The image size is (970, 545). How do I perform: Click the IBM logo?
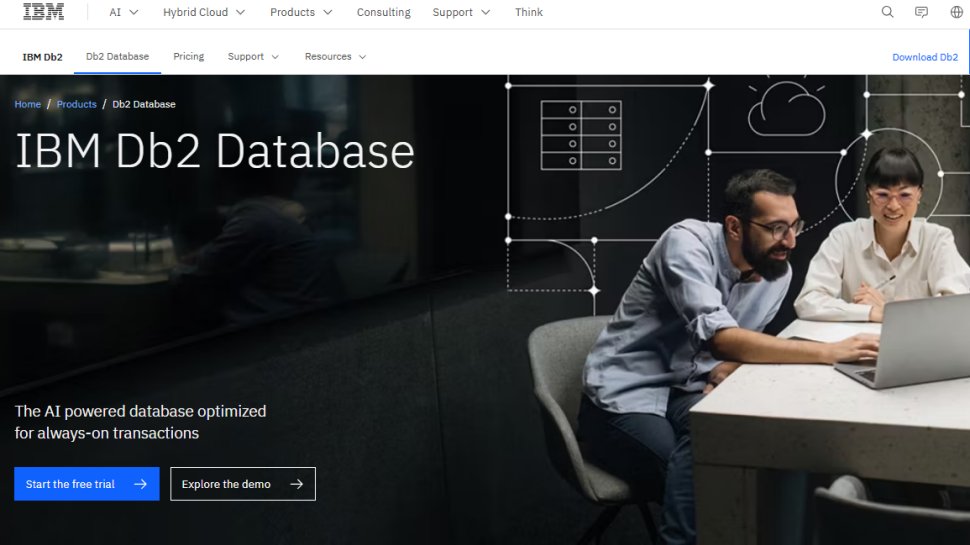(x=43, y=12)
